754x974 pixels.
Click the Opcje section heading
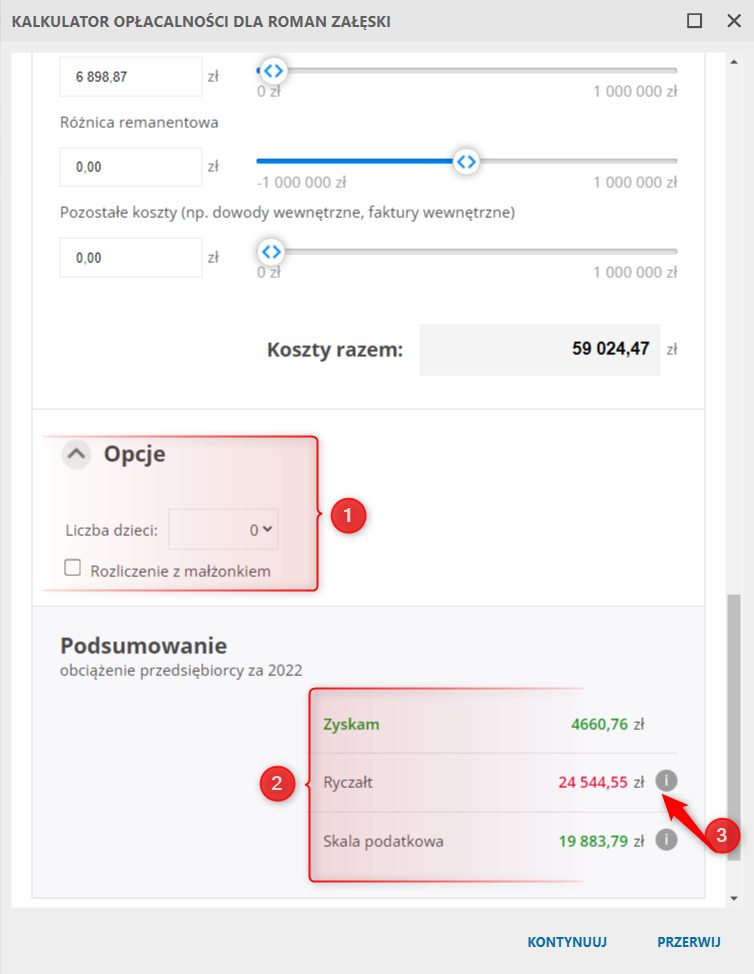[134, 455]
